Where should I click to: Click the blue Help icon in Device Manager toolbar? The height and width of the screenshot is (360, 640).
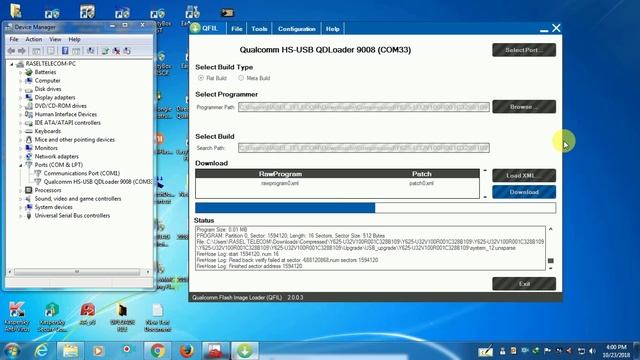[65, 51]
